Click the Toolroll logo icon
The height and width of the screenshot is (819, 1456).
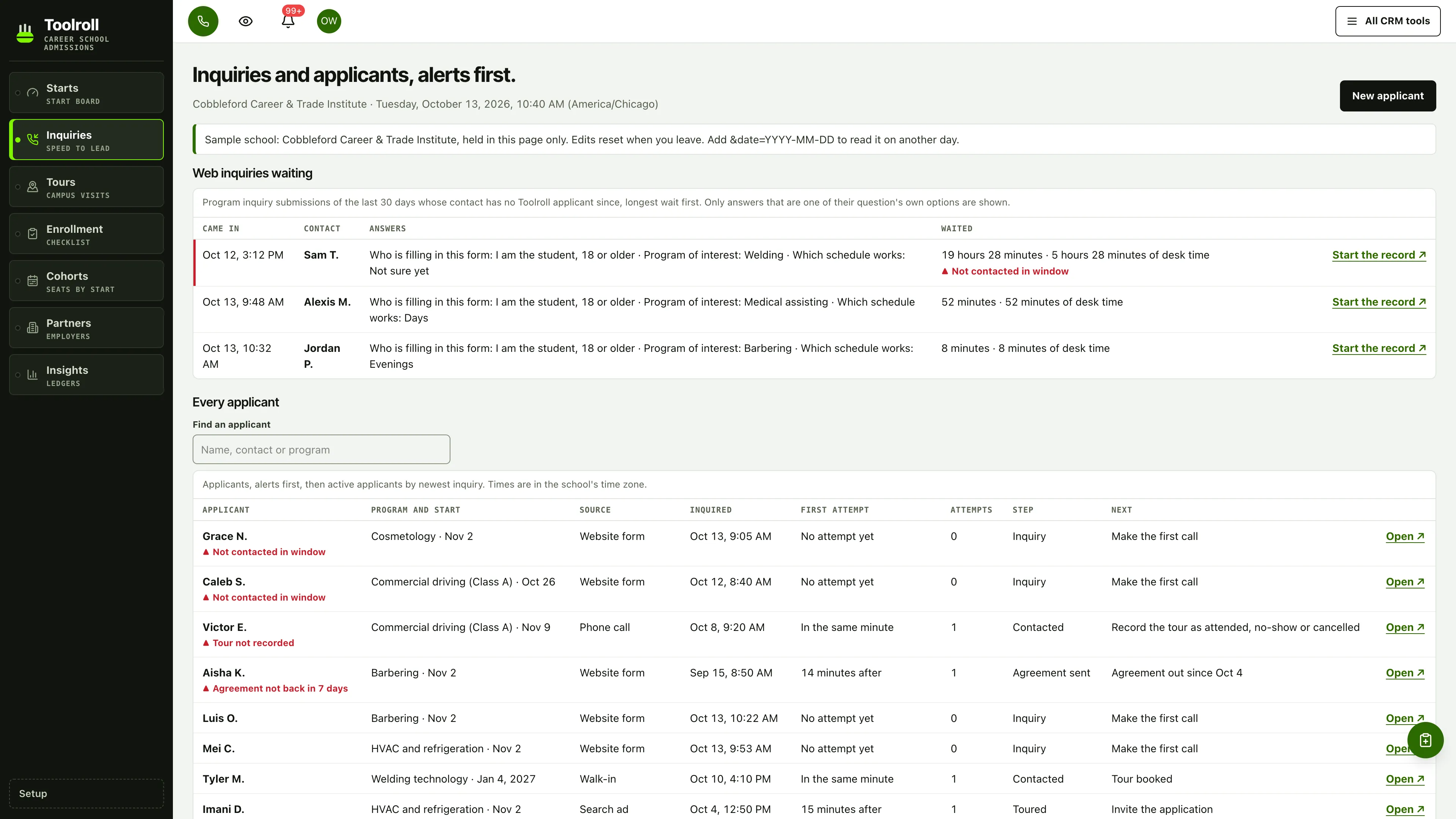[x=25, y=33]
